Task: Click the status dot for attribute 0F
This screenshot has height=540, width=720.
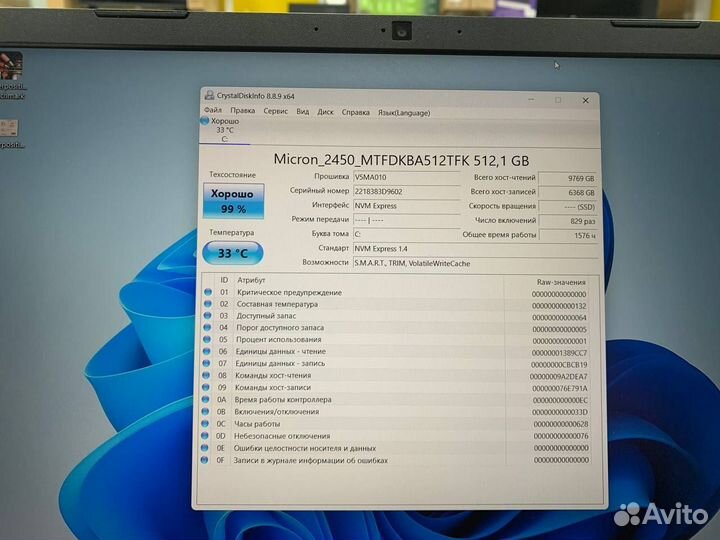Action: (x=208, y=461)
